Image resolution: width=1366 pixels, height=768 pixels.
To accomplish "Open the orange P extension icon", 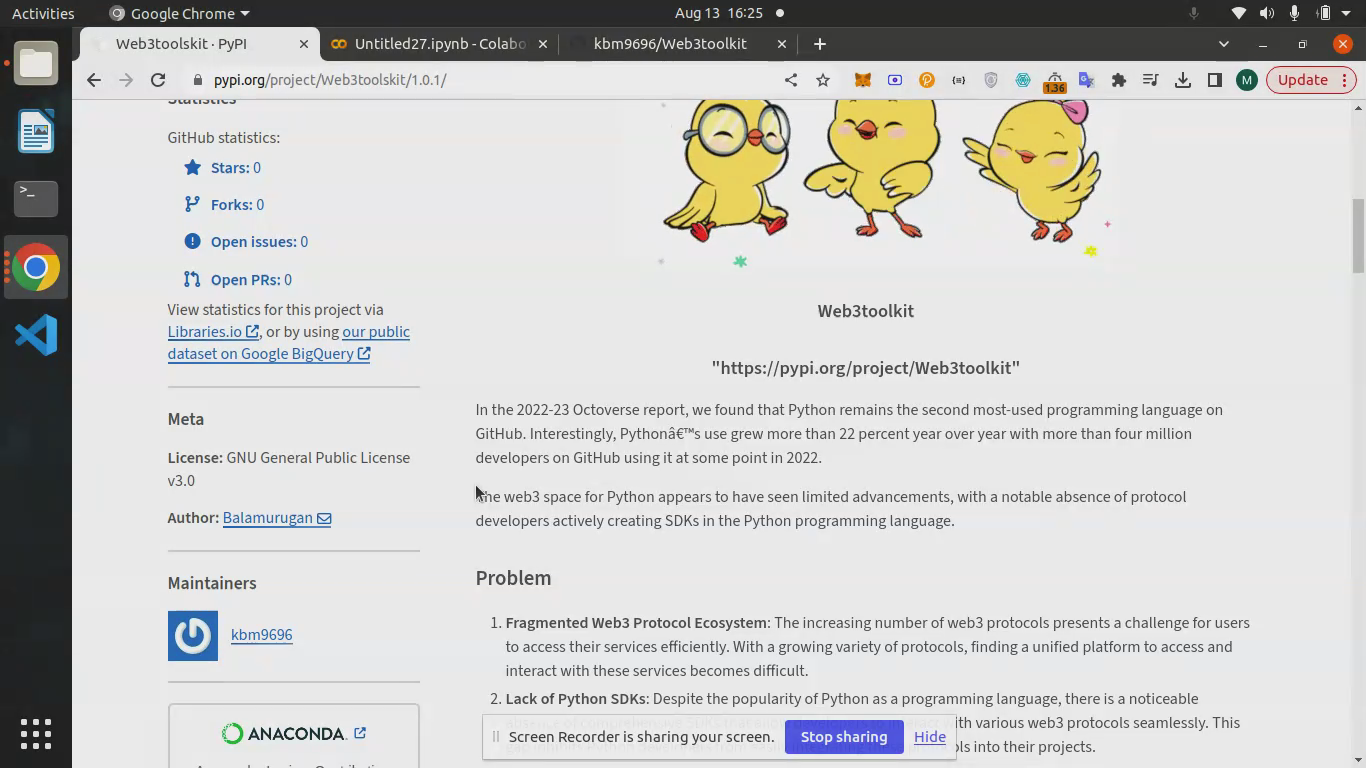I will (927, 80).
